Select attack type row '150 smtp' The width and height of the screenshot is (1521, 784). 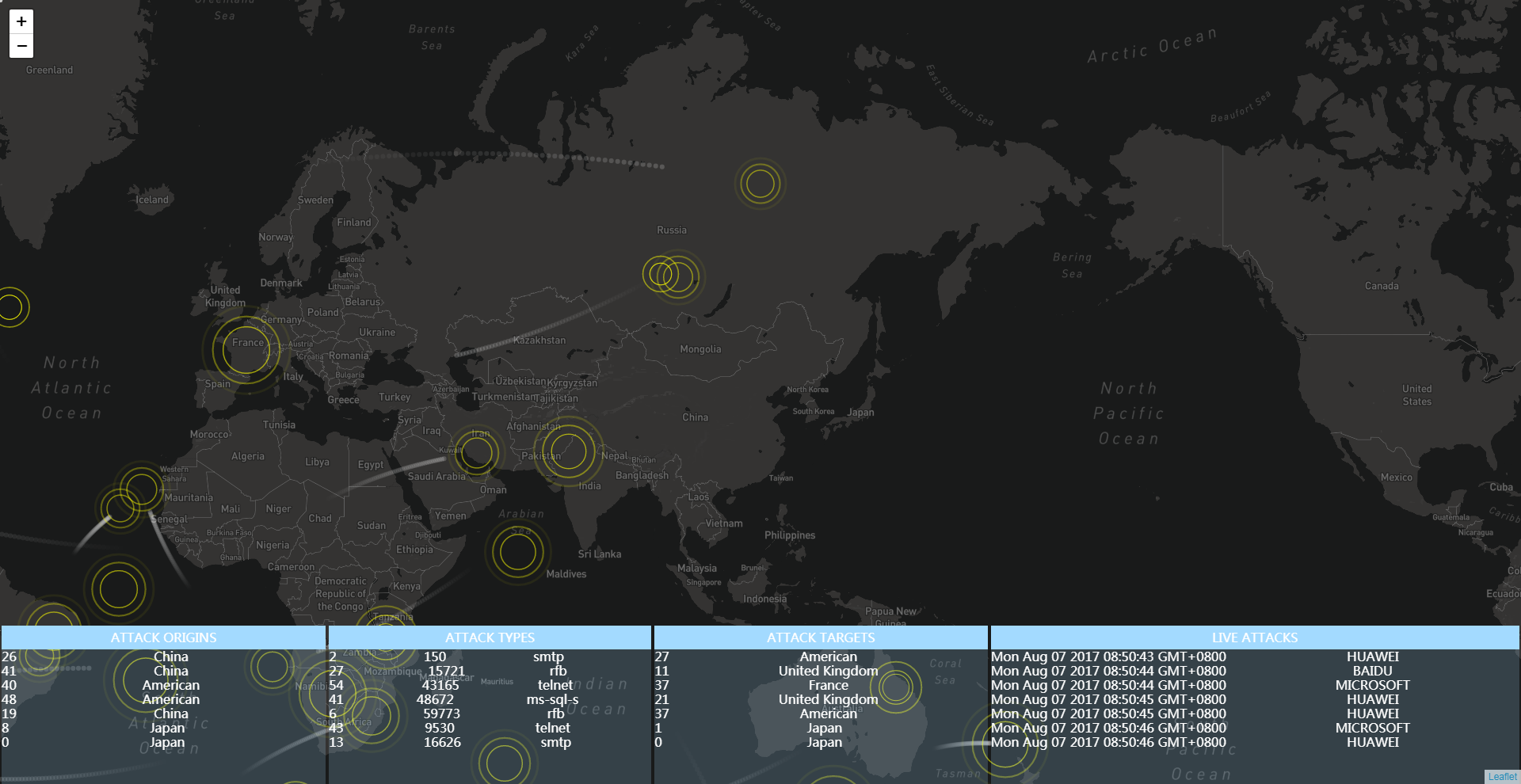coord(490,657)
